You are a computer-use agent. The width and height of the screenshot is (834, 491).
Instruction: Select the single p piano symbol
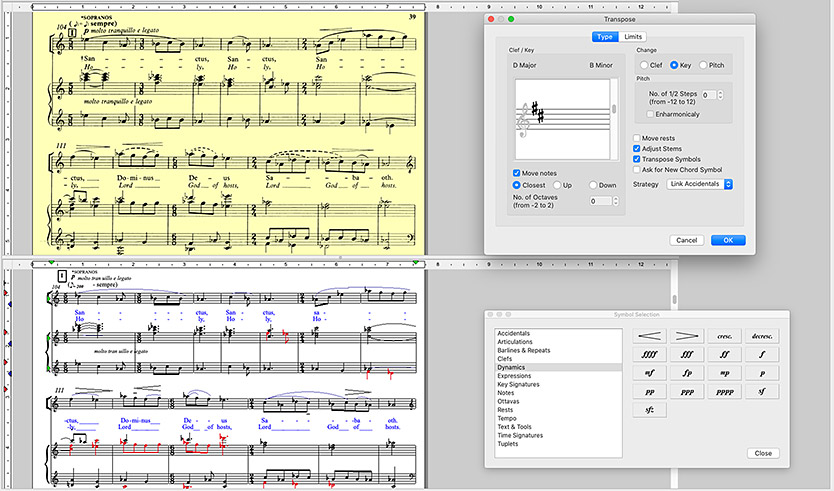(762, 373)
